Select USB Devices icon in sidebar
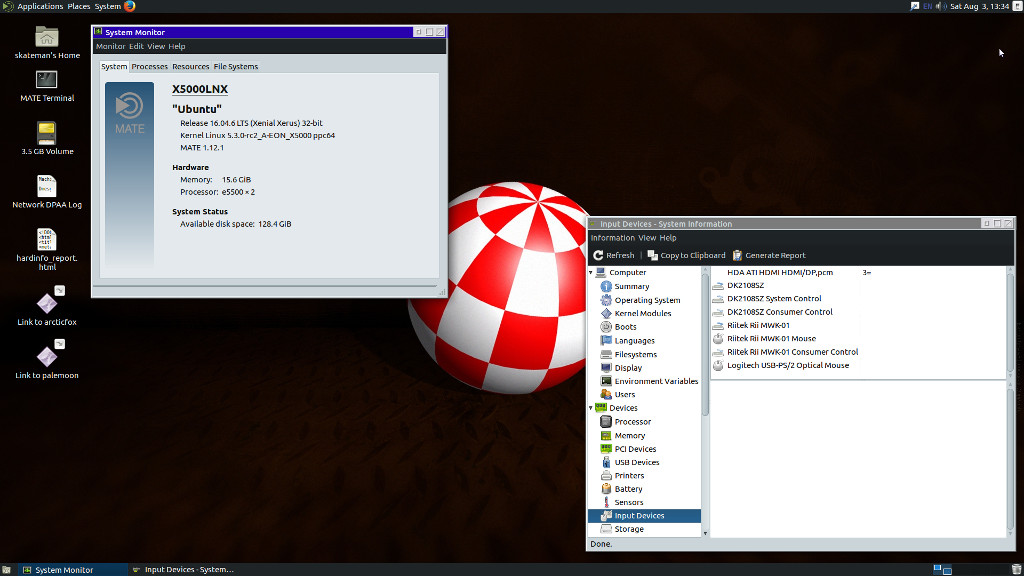This screenshot has width=1024, height=576. click(x=606, y=462)
